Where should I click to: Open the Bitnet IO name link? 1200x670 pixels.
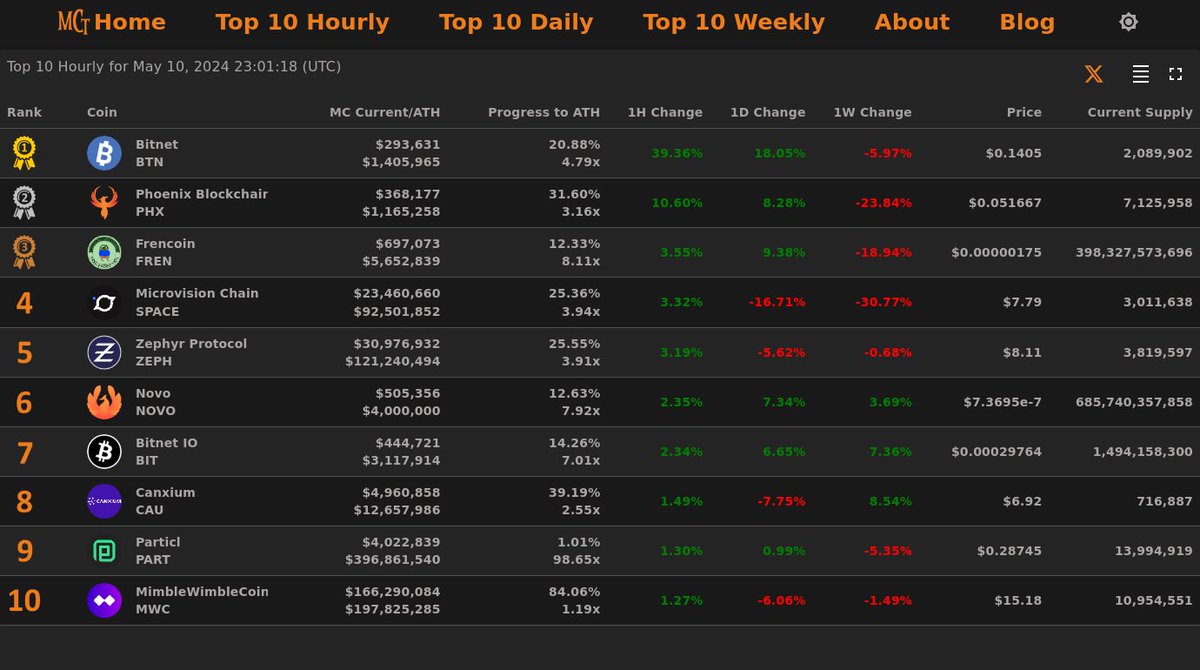167,442
